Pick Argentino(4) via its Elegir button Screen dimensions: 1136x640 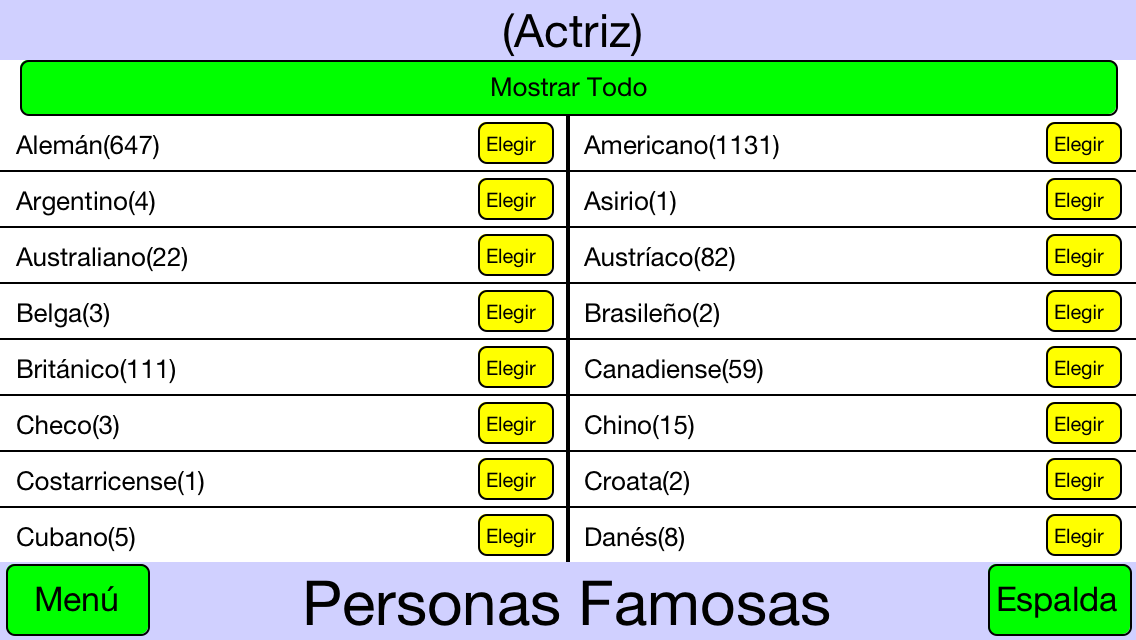pos(516,199)
